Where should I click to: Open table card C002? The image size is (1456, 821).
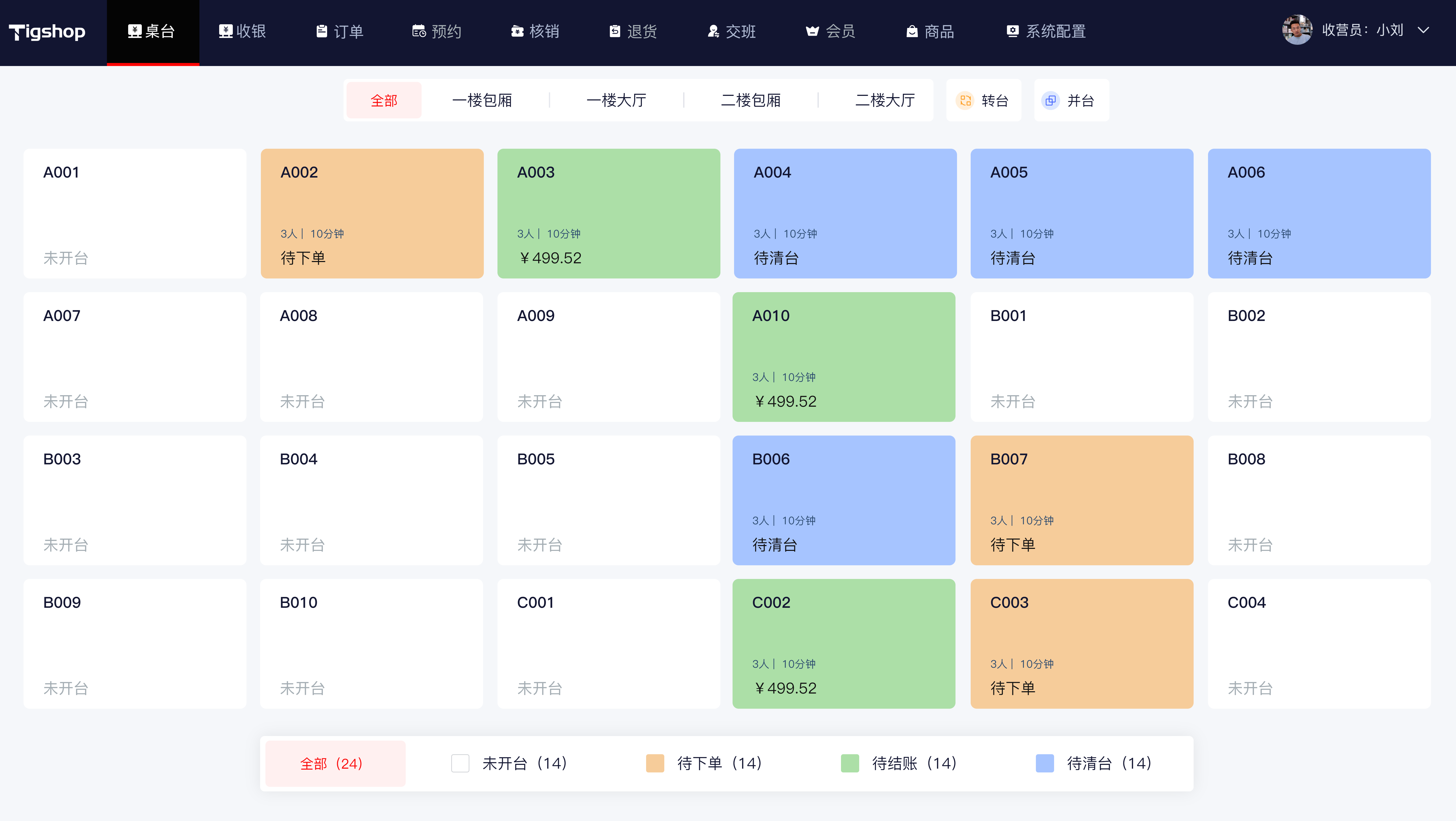(x=844, y=644)
